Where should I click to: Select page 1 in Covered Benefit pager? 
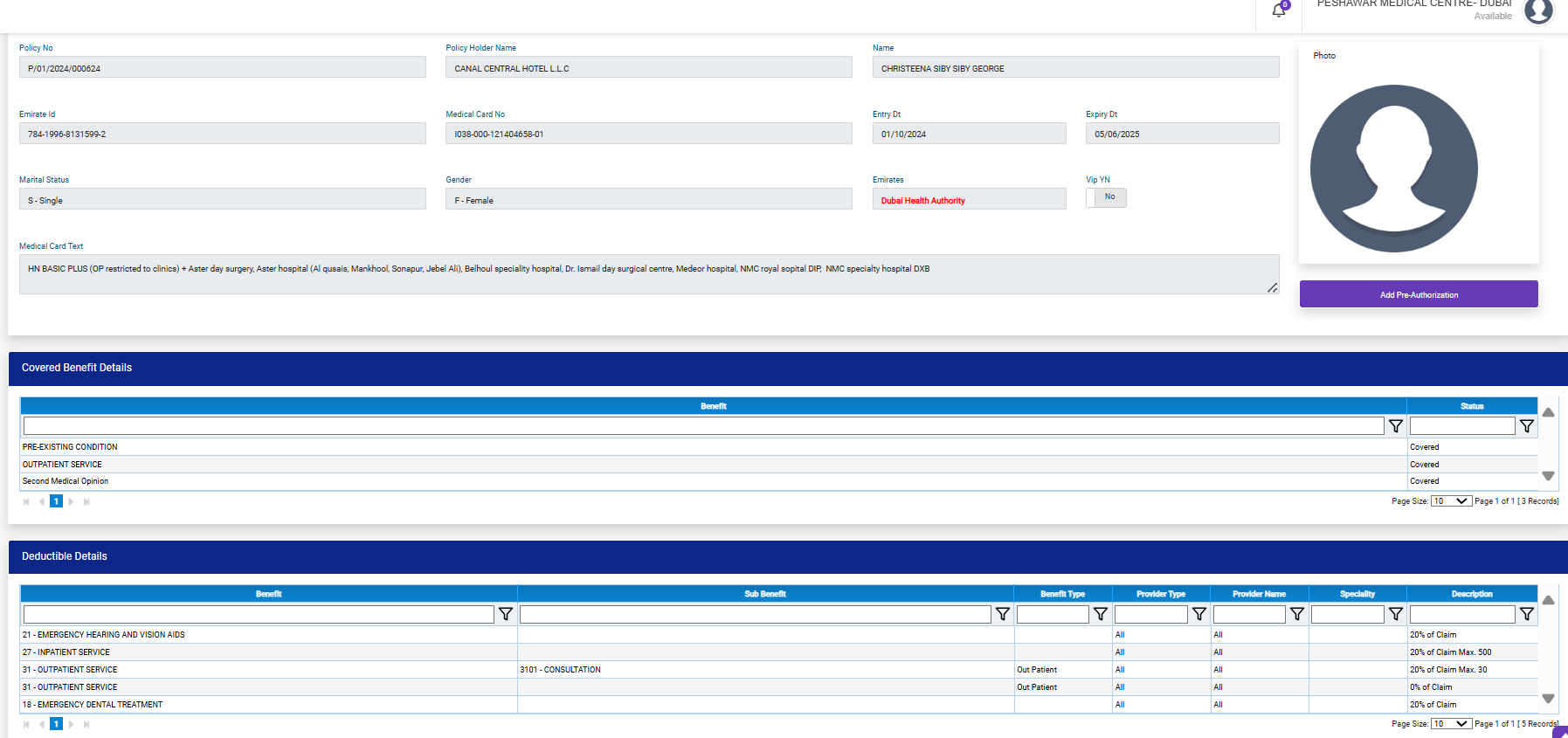click(x=56, y=501)
